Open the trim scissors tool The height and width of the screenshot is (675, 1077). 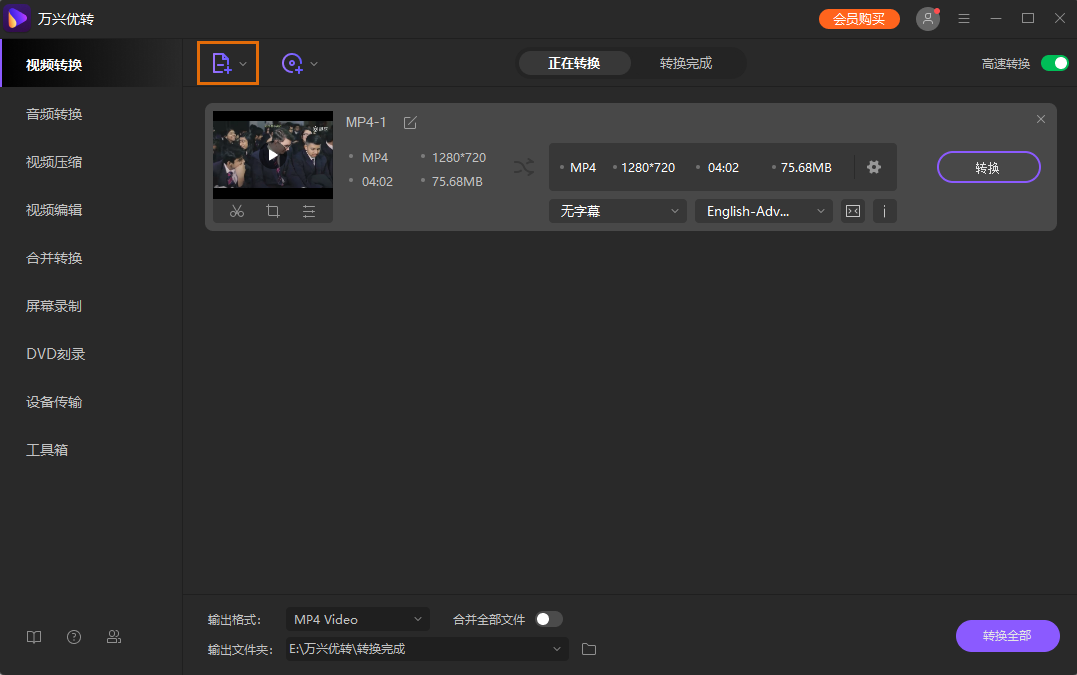pos(237,211)
